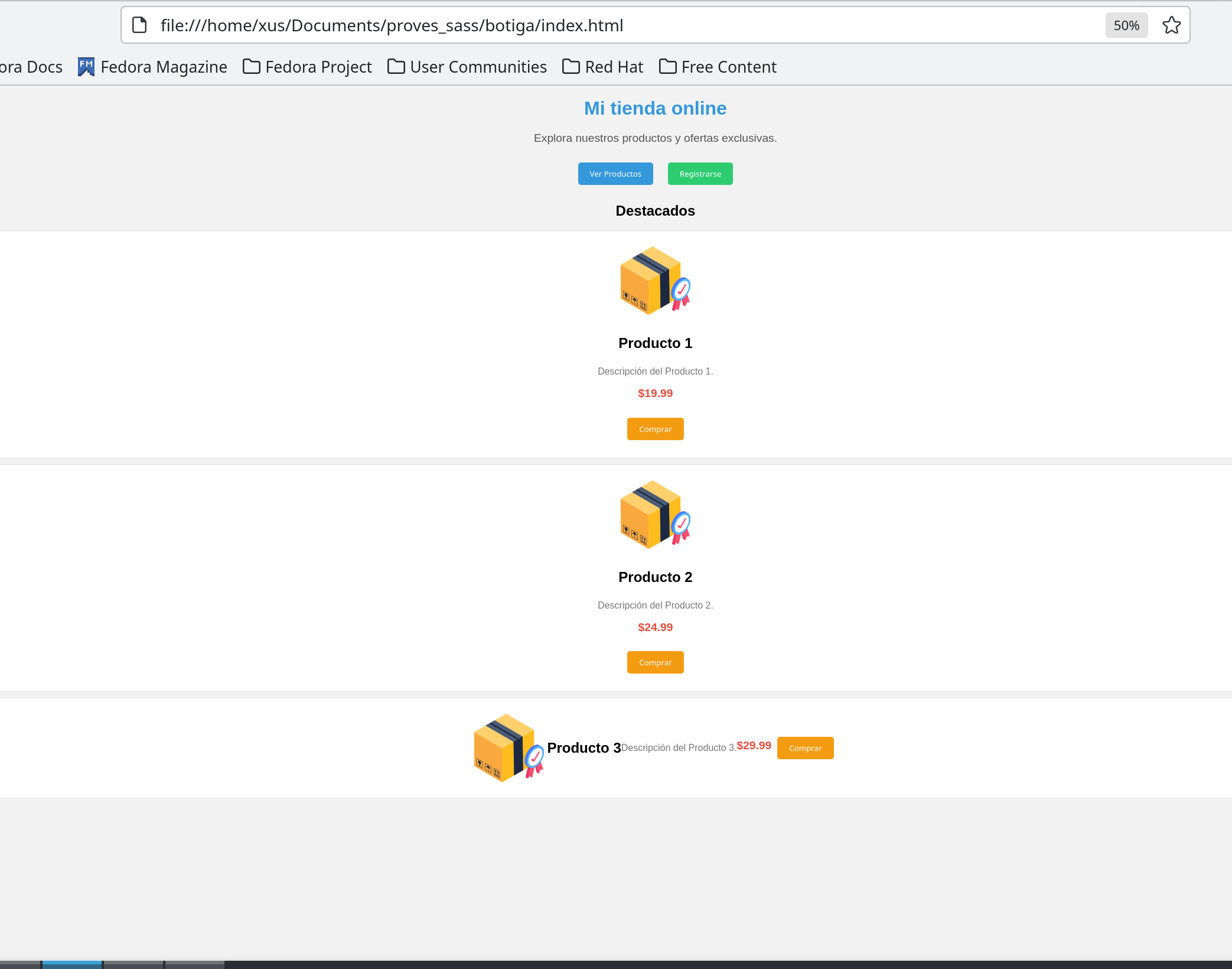Viewport: 1232px width, 969px height.
Task: Open the Fedora Magazine bookmark
Action: [152, 67]
